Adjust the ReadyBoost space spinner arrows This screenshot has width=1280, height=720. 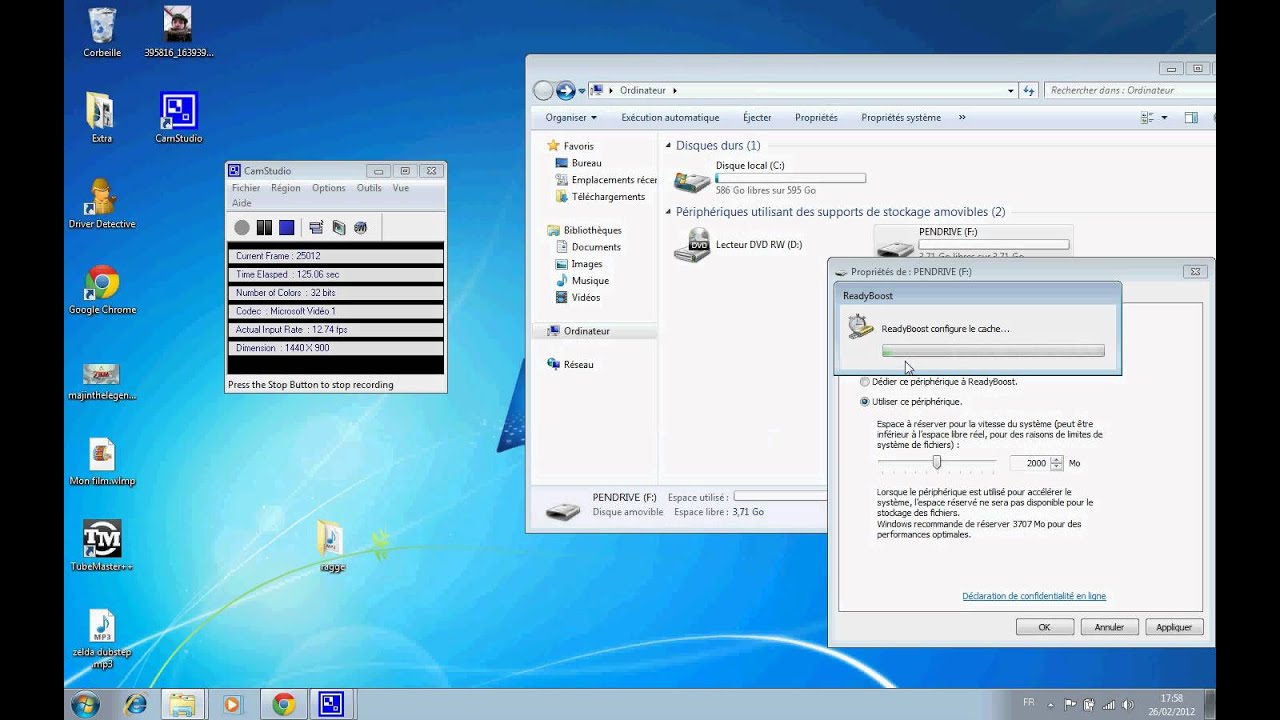(1057, 463)
